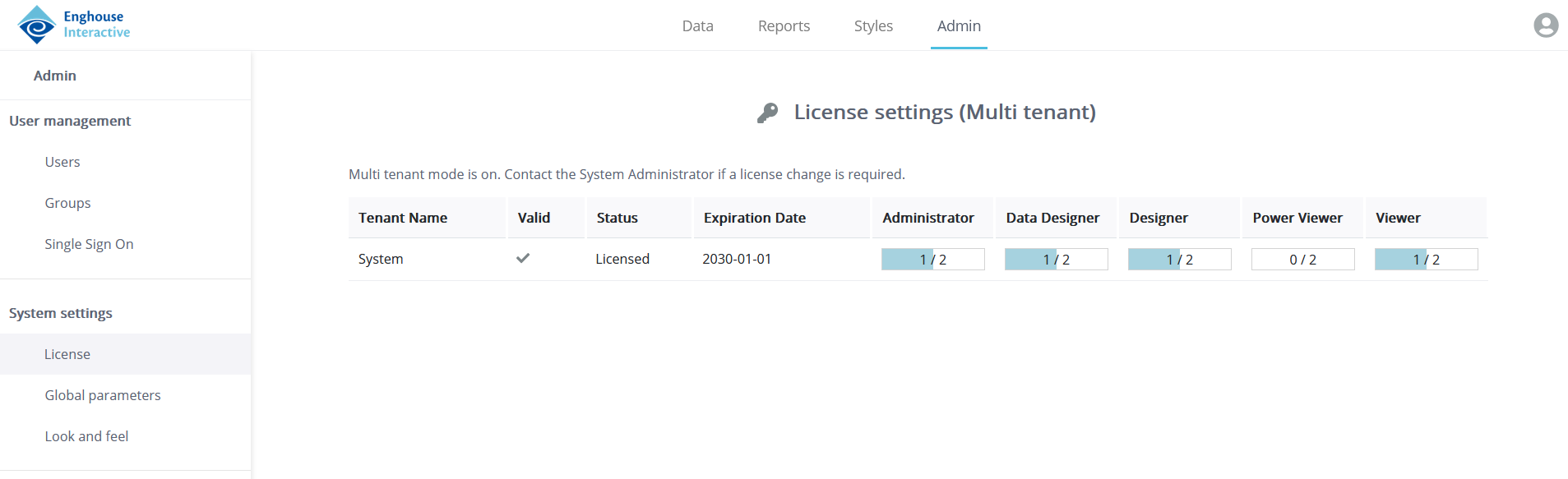Open Users under User management
This screenshot has width=1568, height=479.
pos(62,162)
